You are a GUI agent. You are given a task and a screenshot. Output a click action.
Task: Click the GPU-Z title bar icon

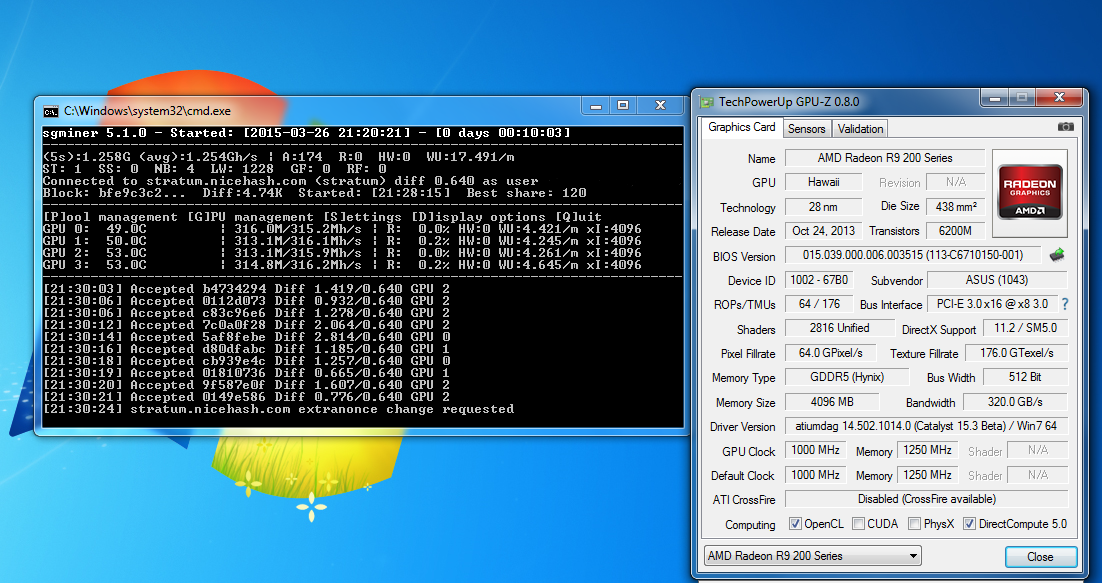(x=706, y=102)
